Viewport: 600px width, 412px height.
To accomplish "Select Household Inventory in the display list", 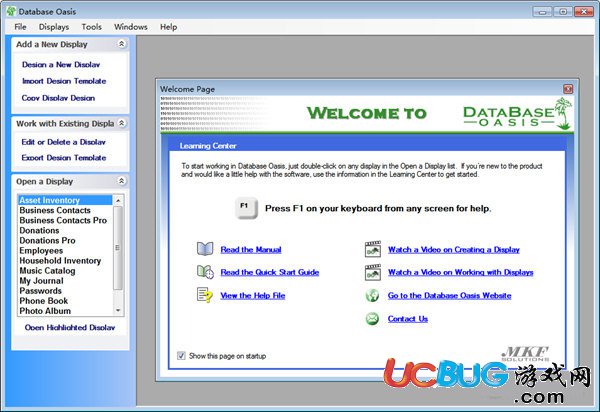I will tap(65, 261).
